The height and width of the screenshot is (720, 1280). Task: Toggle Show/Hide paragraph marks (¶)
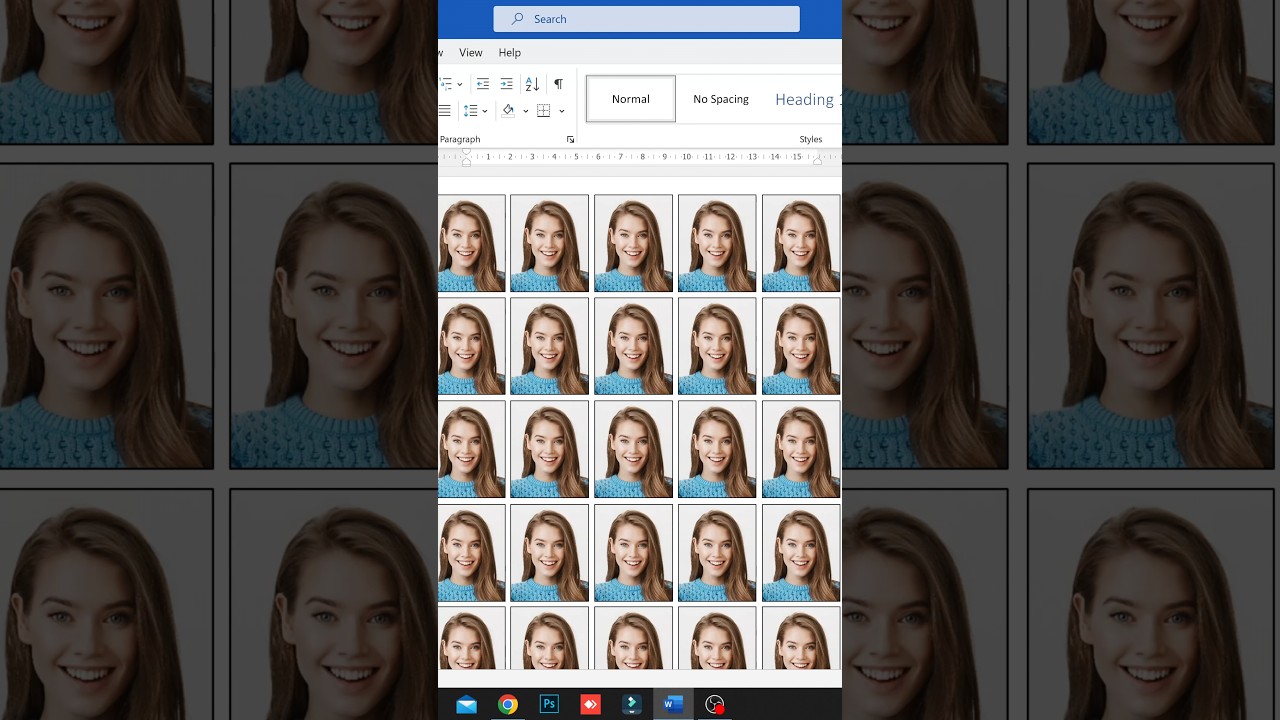(558, 84)
